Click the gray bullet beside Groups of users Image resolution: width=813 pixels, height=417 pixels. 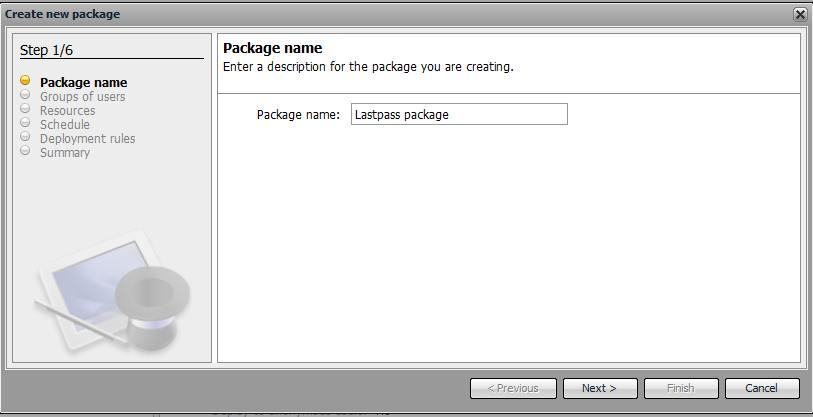[x=26, y=96]
